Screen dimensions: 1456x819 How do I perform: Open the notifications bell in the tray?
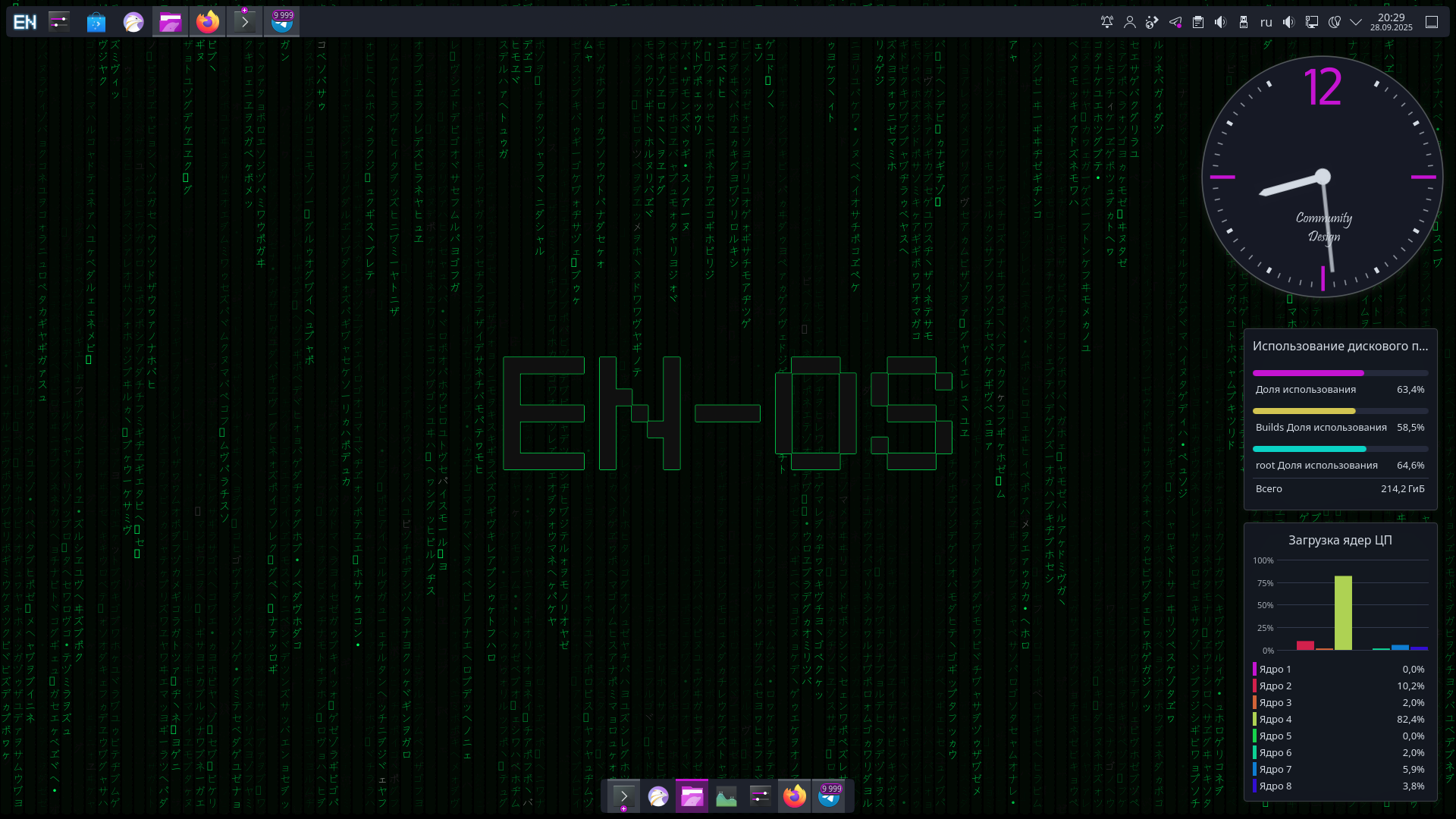click(x=1106, y=22)
